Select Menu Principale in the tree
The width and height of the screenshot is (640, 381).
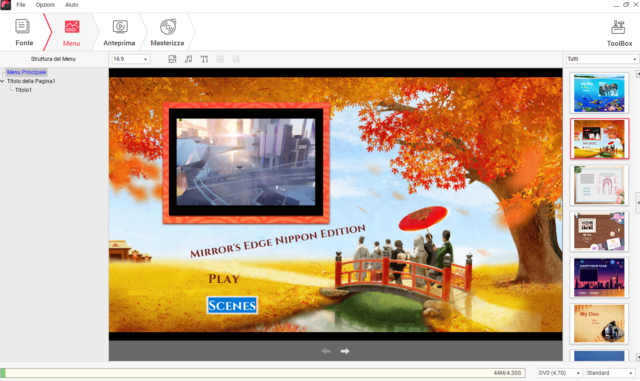(27, 72)
